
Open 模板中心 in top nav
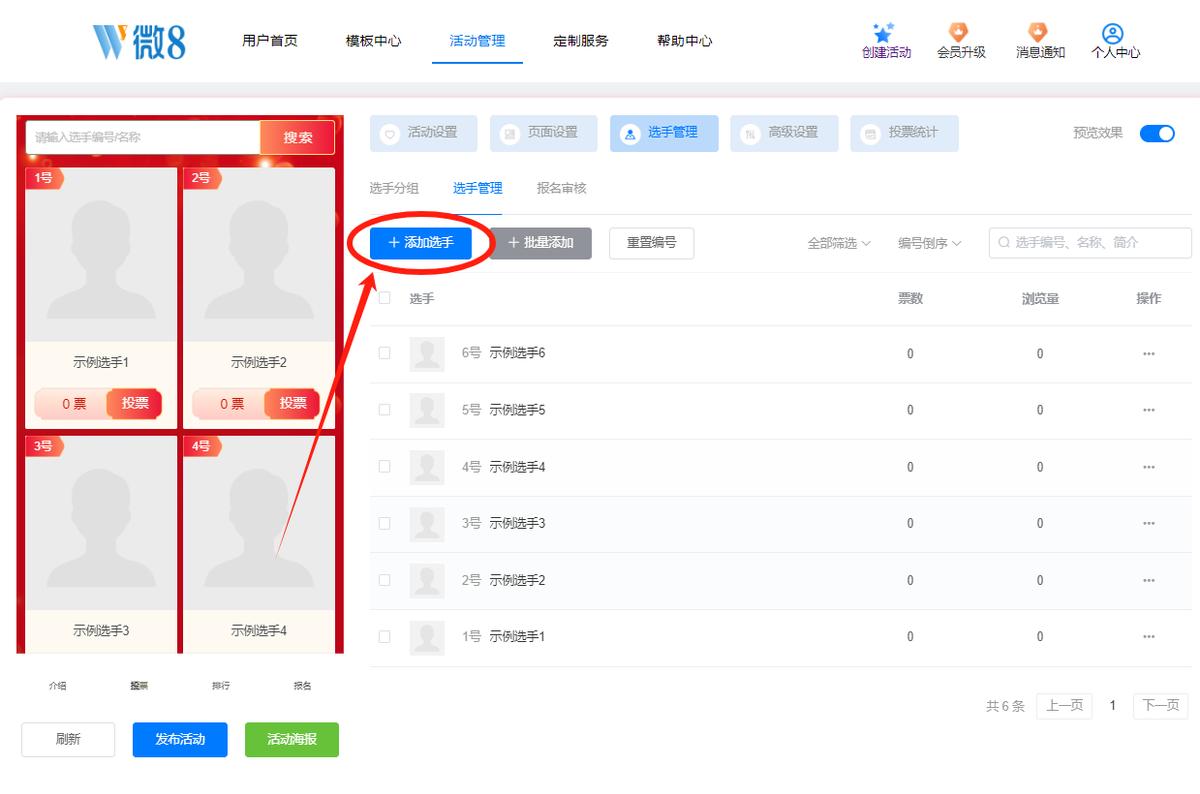click(374, 41)
